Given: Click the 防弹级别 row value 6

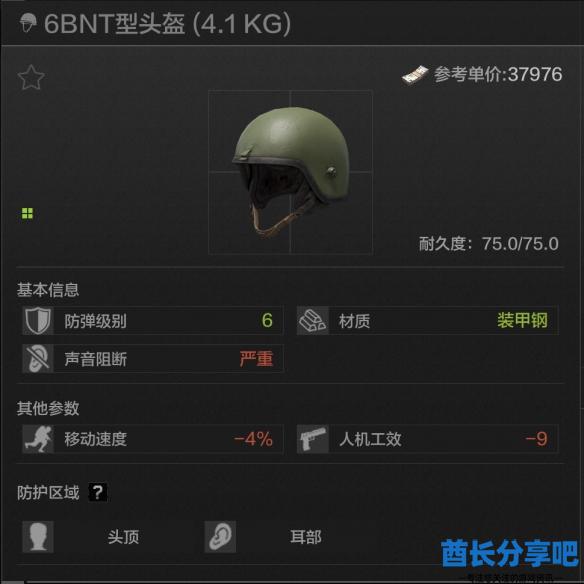Looking at the screenshot, I should click(x=267, y=320).
